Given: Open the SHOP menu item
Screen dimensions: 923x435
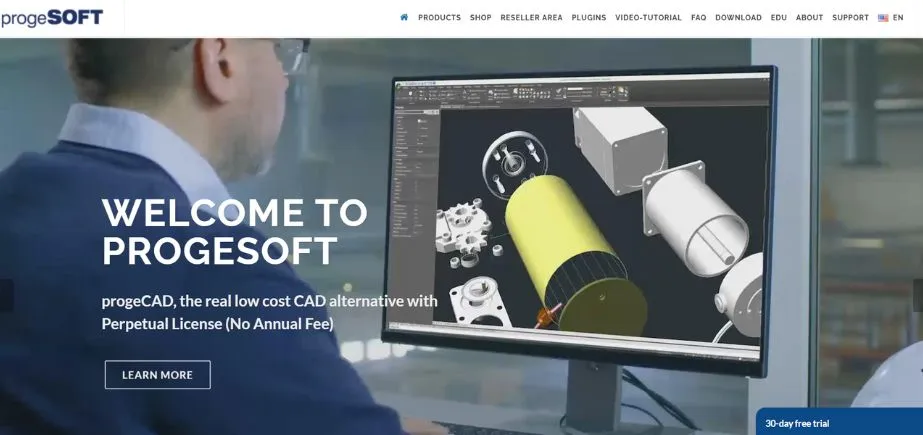Looking at the screenshot, I should (x=480, y=18).
